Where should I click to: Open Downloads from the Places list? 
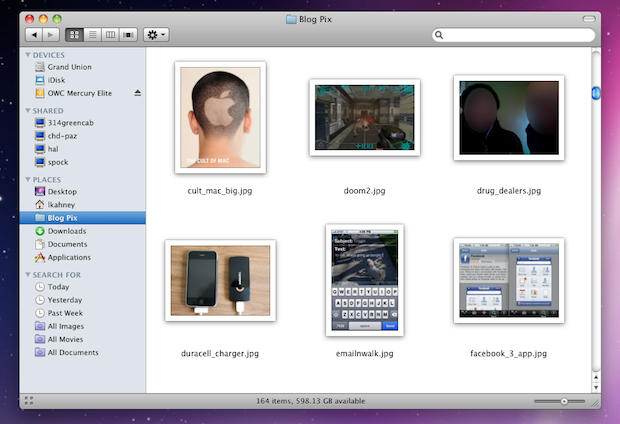(x=67, y=231)
